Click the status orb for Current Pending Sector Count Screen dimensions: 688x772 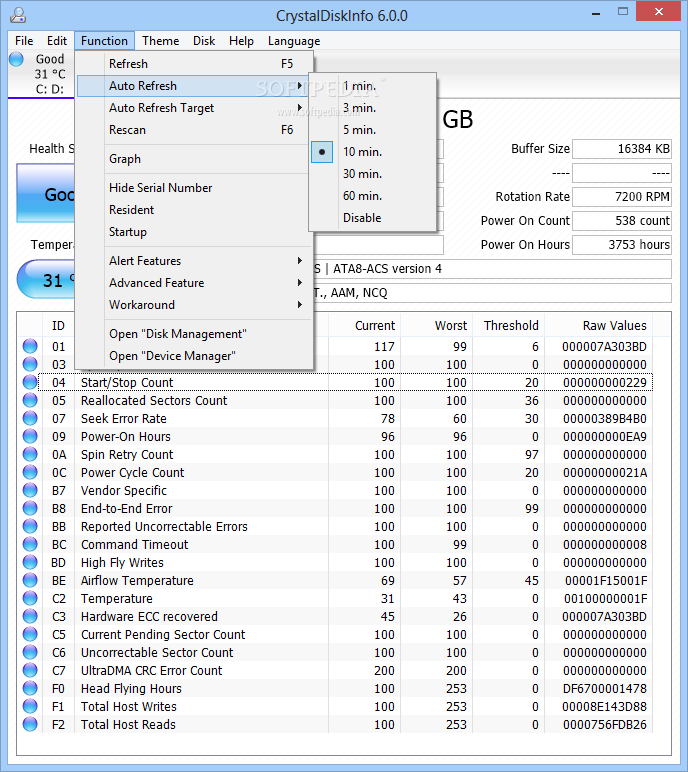coord(30,634)
